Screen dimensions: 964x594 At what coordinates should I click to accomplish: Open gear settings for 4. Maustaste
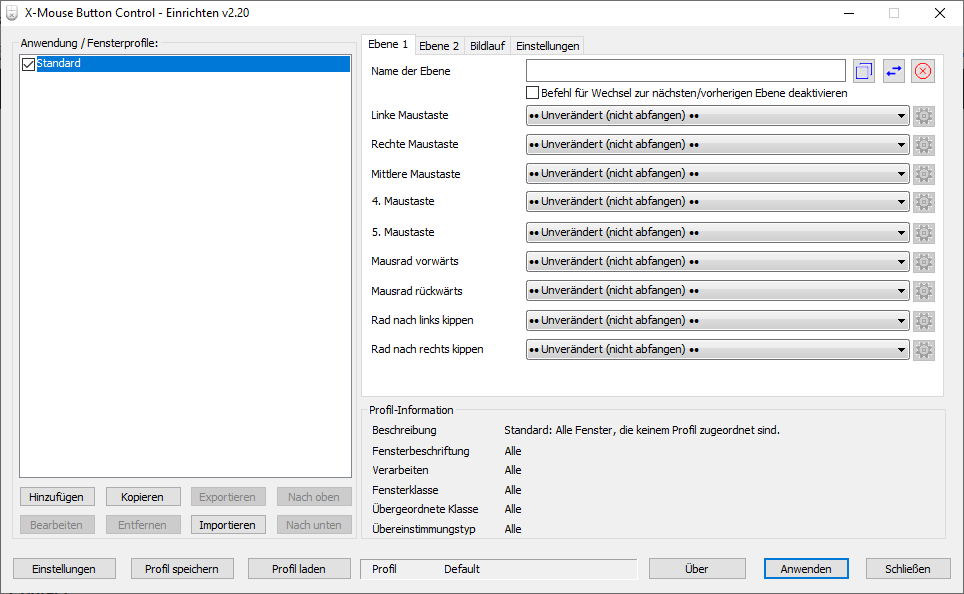[x=923, y=202]
